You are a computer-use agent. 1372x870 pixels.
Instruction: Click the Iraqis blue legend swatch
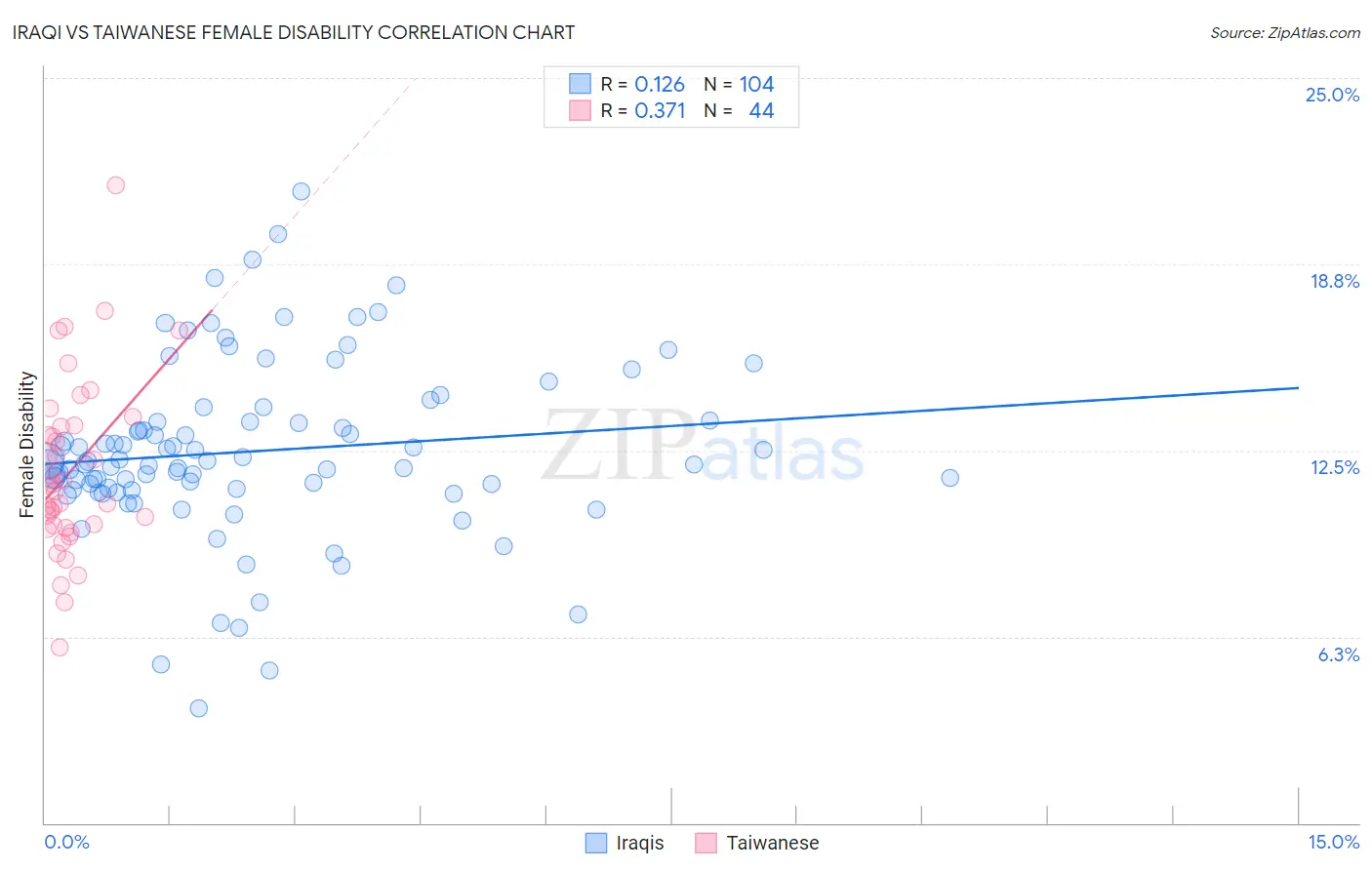596,843
